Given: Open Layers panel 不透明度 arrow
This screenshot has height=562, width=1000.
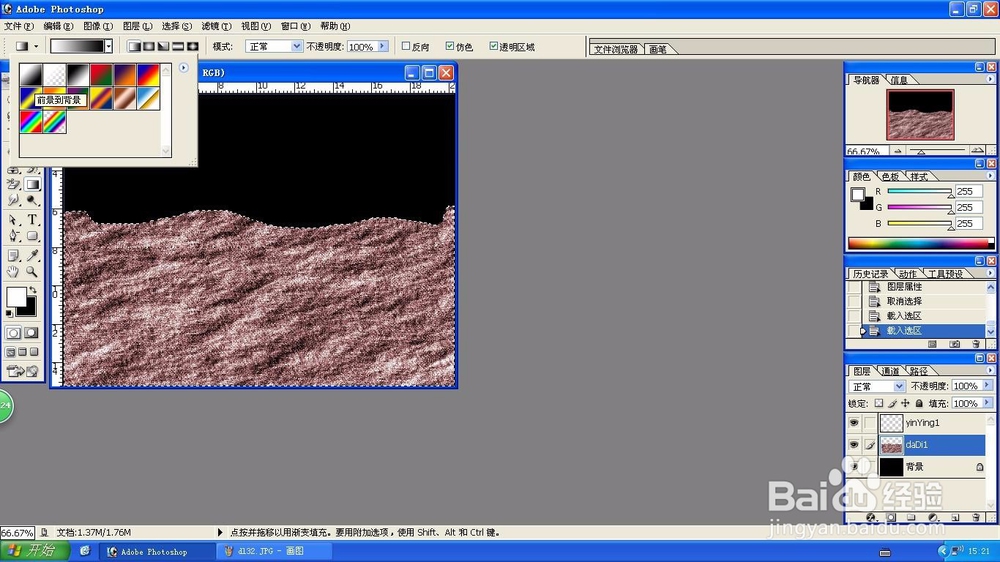Looking at the screenshot, I should (987, 386).
